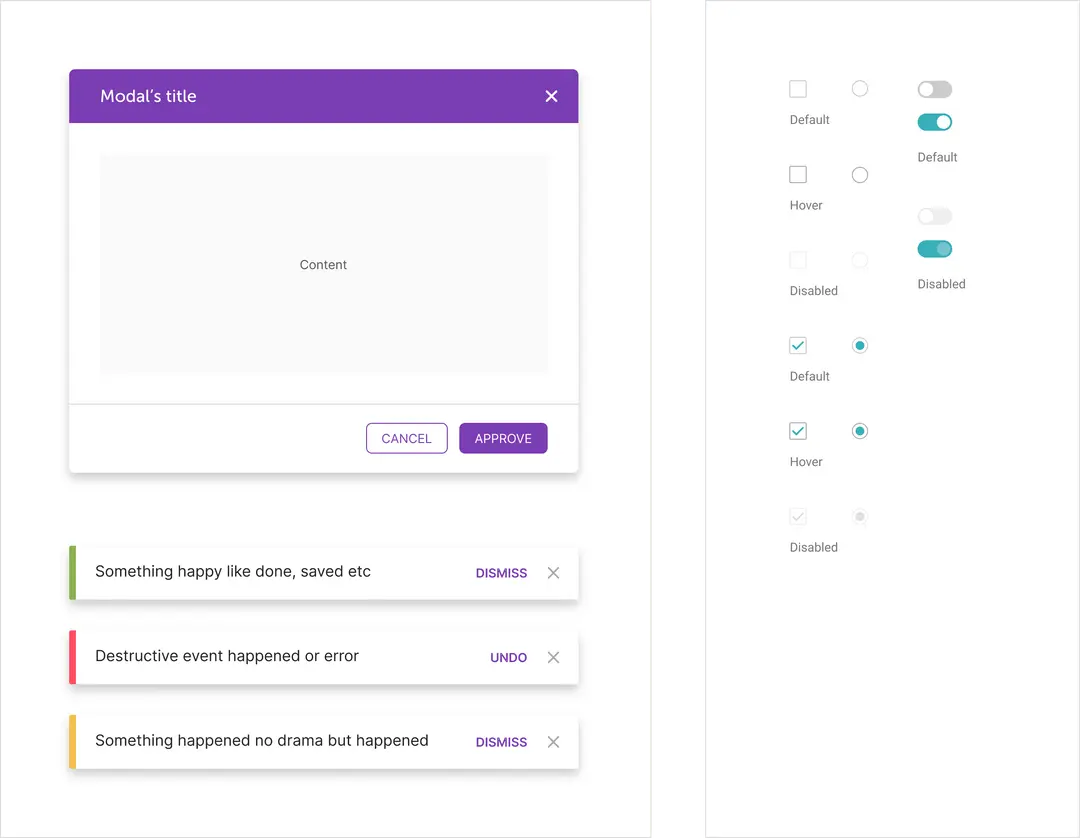The image size is (1080, 838).
Task: Turn off the teal Default toggle switch
Action: [x=934, y=121]
